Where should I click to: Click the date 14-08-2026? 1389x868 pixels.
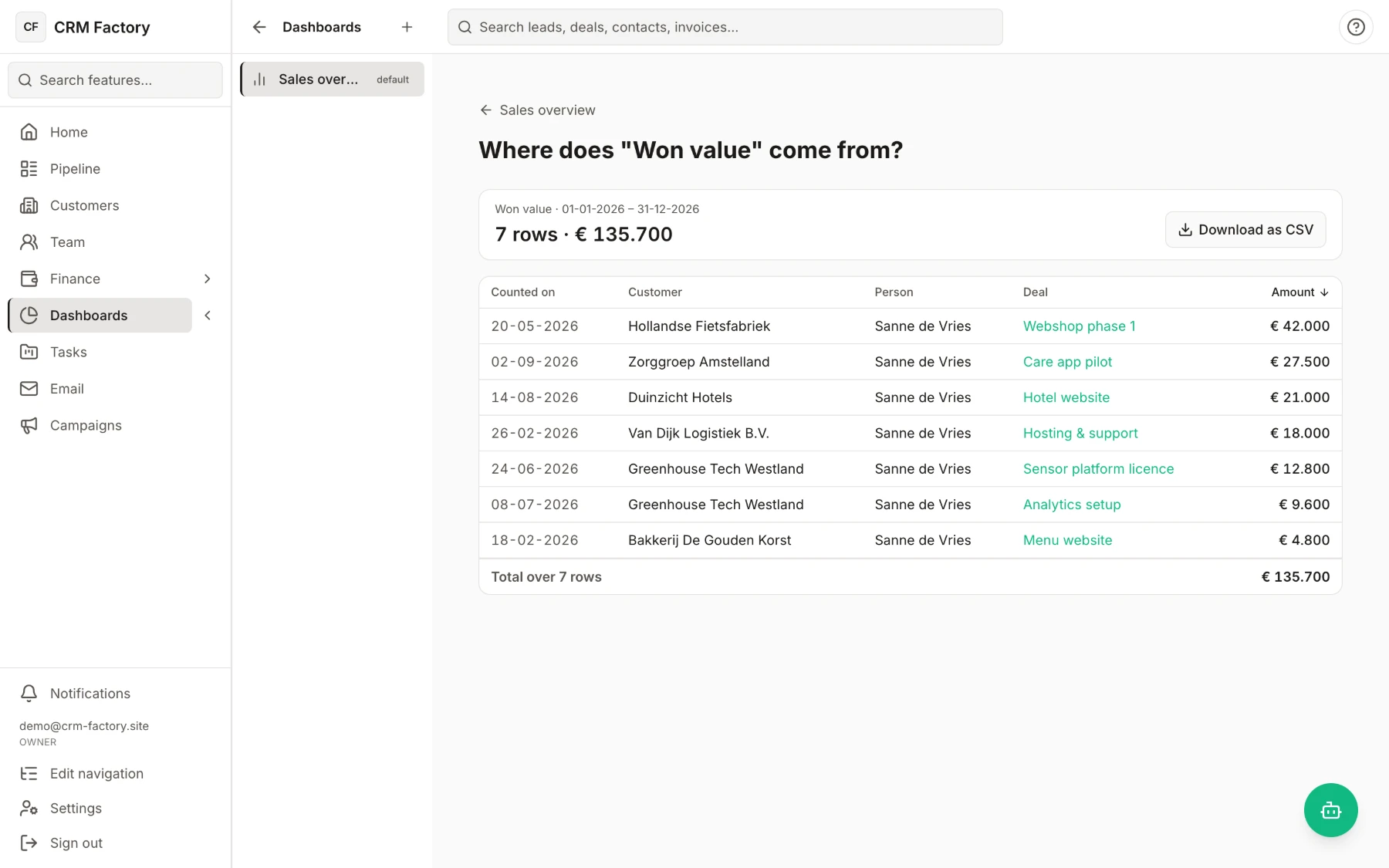[x=534, y=397]
